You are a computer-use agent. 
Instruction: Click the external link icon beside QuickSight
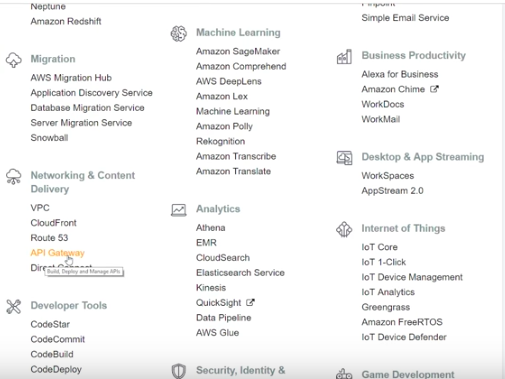pyautogui.click(x=250, y=302)
